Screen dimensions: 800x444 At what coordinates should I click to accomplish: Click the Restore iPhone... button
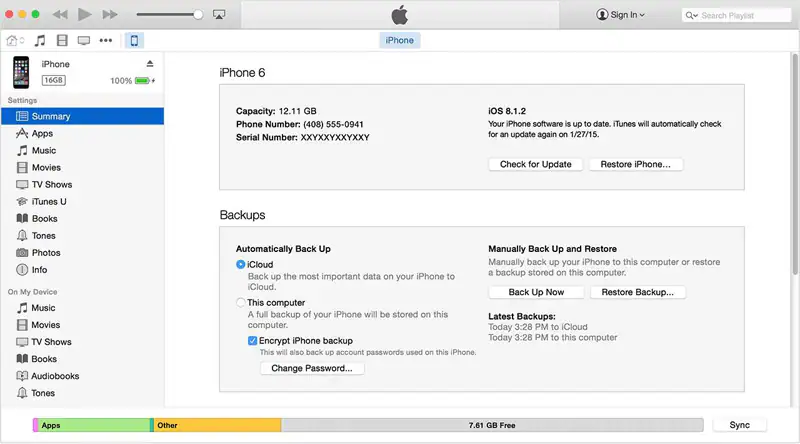pos(636,164)
